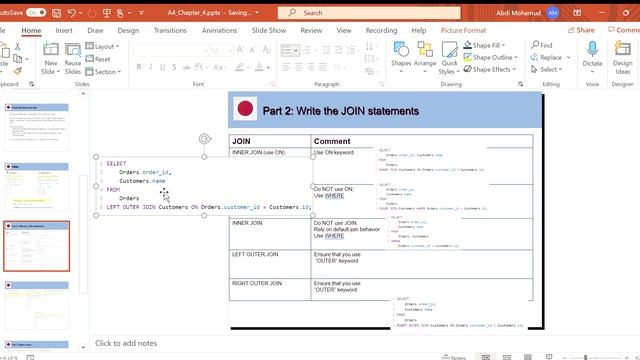
Task: Open the Review tab
Action: tap(311, 31)
